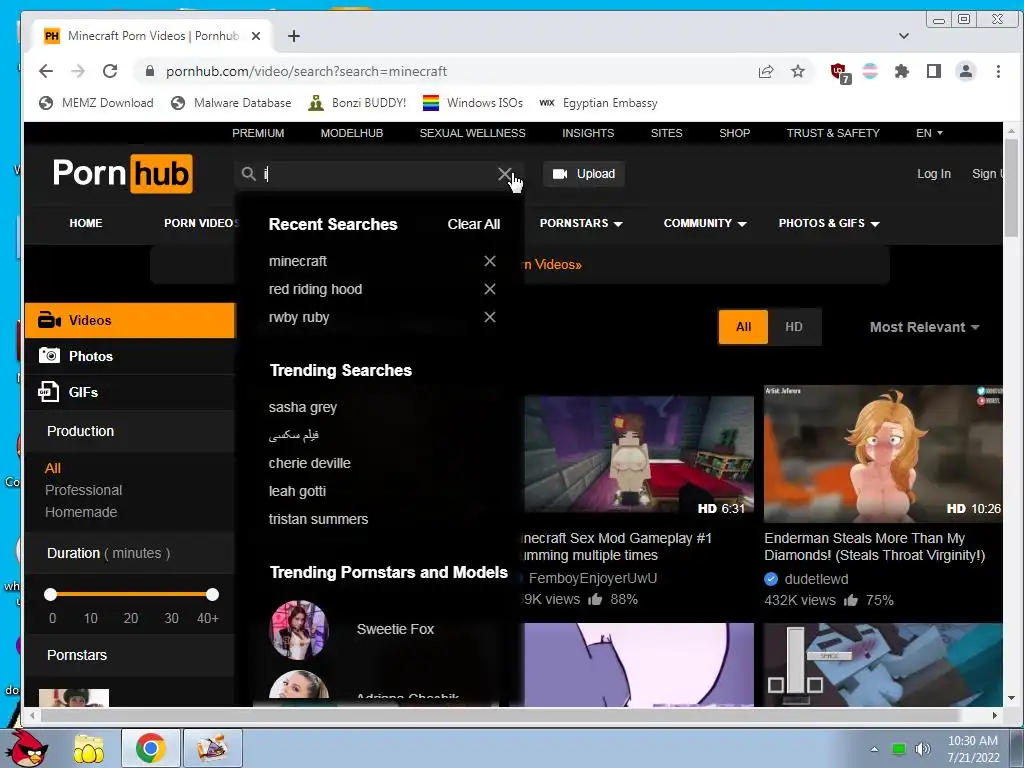This screenshot has height=768, width=1024.
Task: Go back with the browser back arrow
Action: click(46, 71)
